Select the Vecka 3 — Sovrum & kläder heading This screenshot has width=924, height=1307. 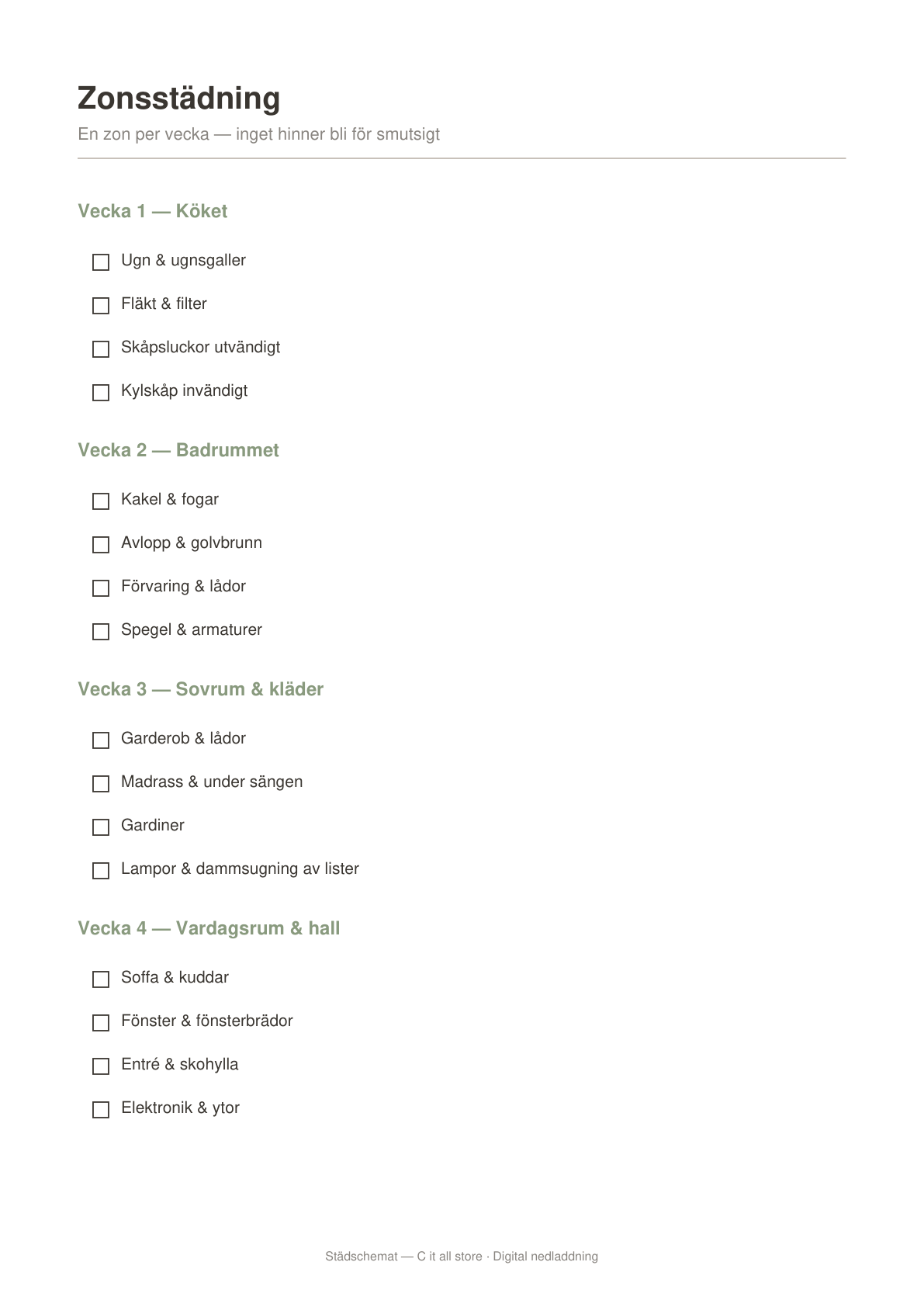pyautogui.click(x=201, y=689)
